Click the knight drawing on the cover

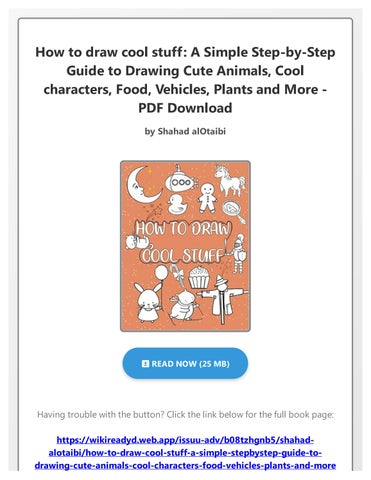point(237,253)
